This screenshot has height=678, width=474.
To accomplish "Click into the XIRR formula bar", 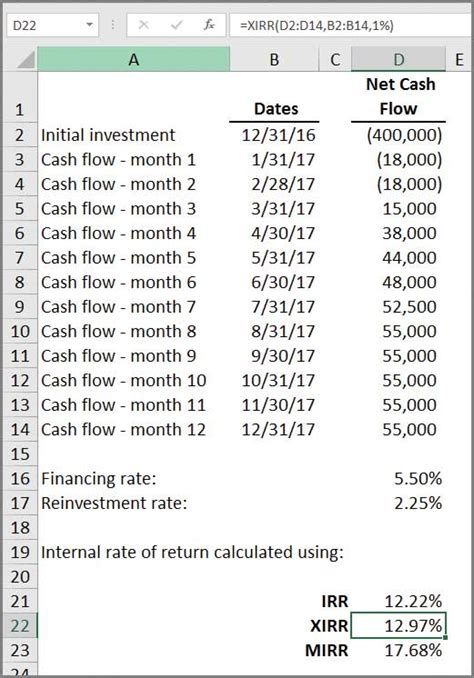I will (x=351, y=26).
